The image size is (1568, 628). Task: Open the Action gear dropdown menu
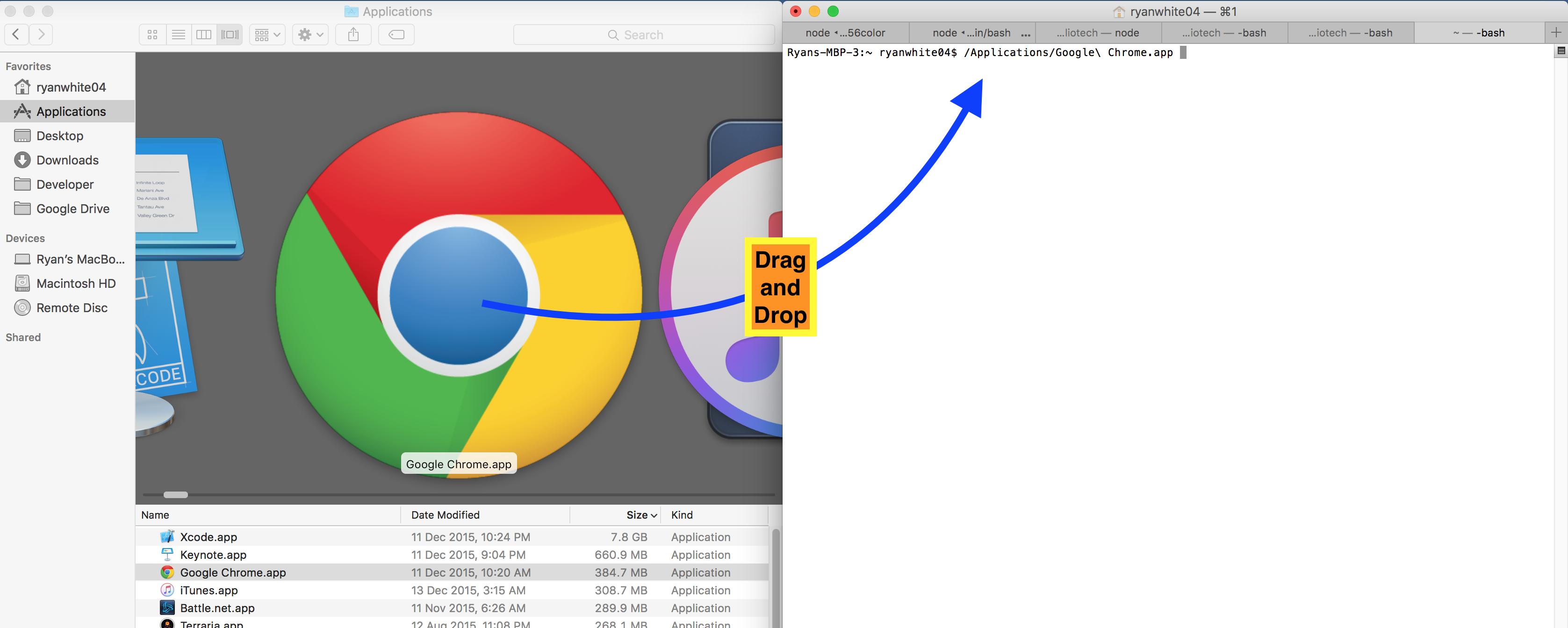310,35
